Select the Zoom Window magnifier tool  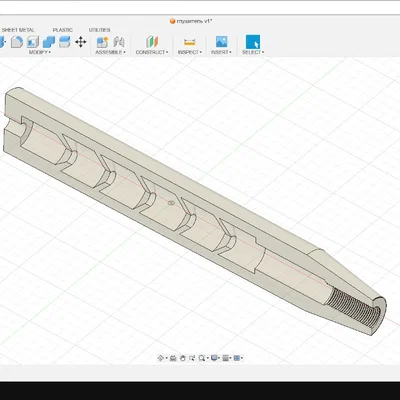pos(202,358)
